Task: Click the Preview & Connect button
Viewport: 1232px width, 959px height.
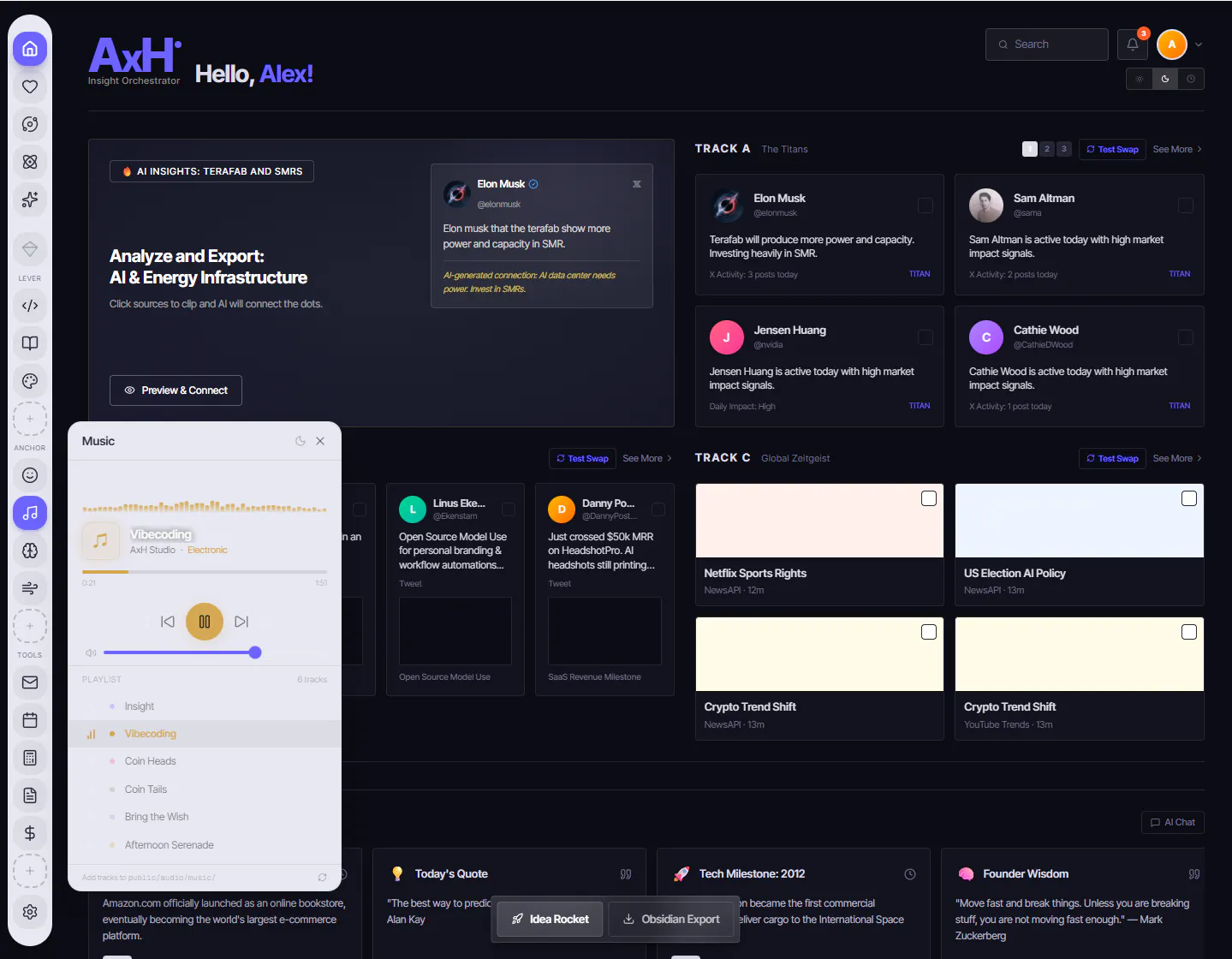Action: (176, 390)
